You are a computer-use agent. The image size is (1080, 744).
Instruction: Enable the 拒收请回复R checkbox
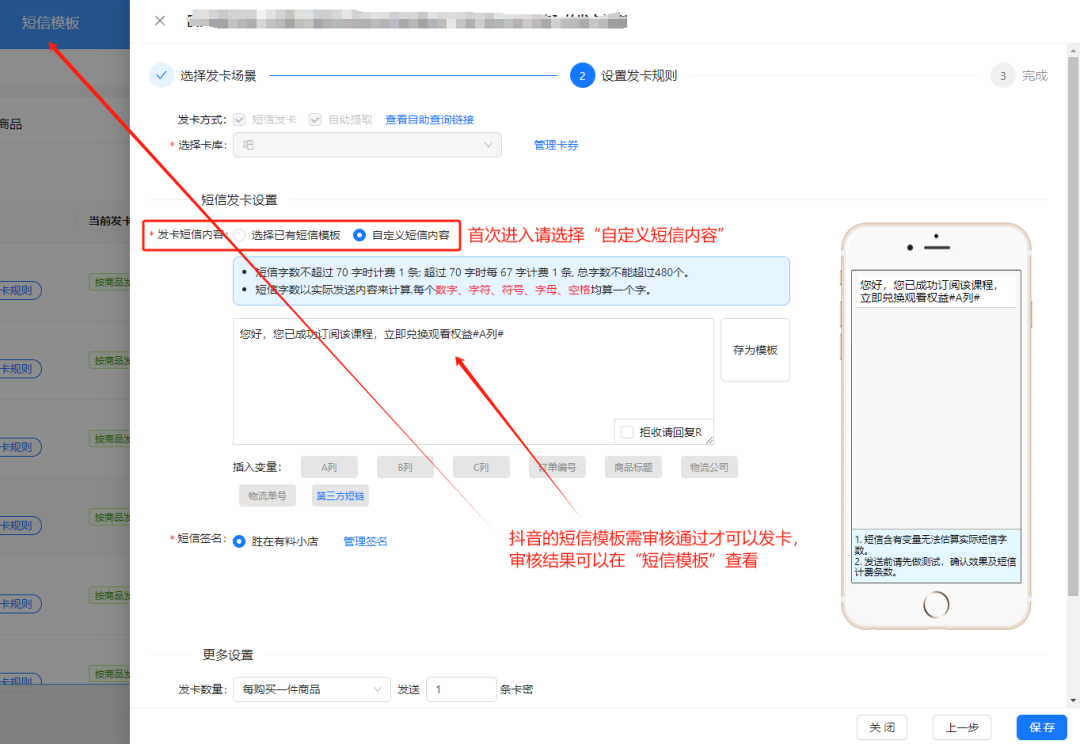point(627,432)
